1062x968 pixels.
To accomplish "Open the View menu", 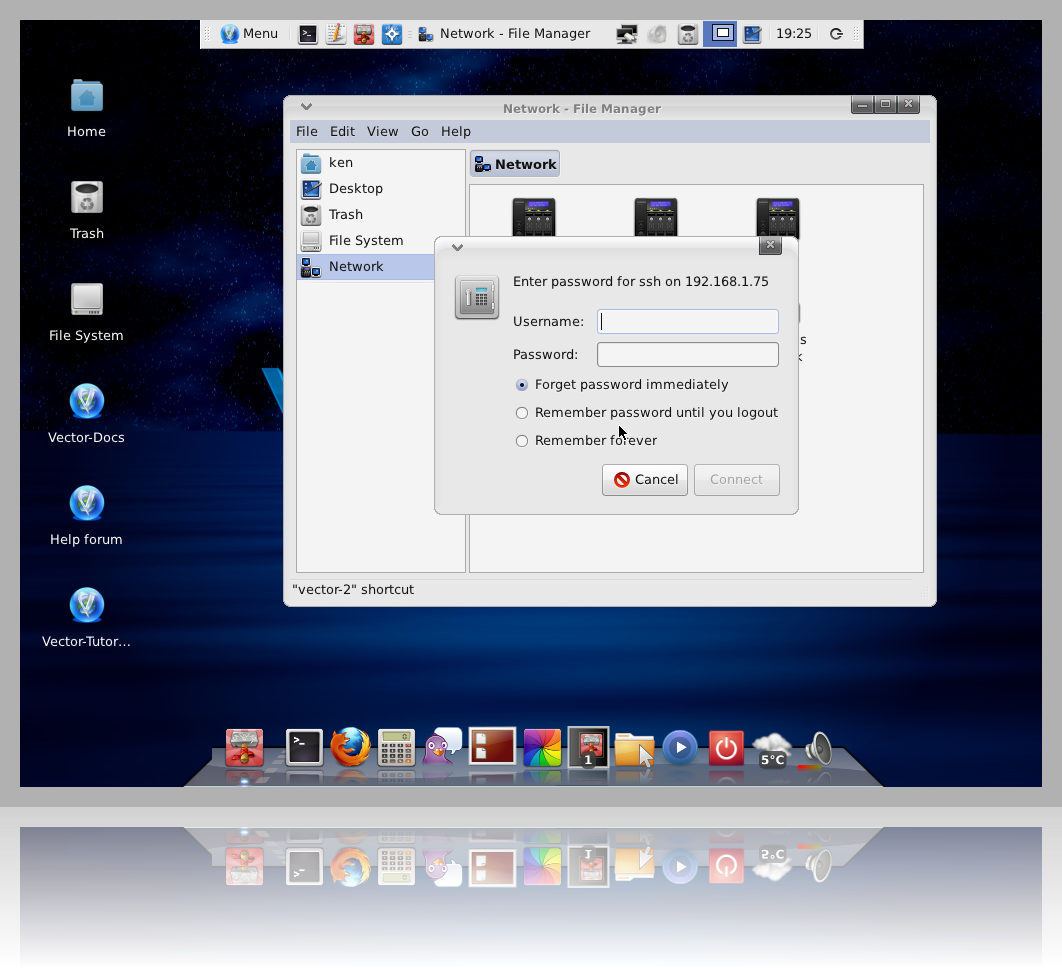I will (382, 131).
